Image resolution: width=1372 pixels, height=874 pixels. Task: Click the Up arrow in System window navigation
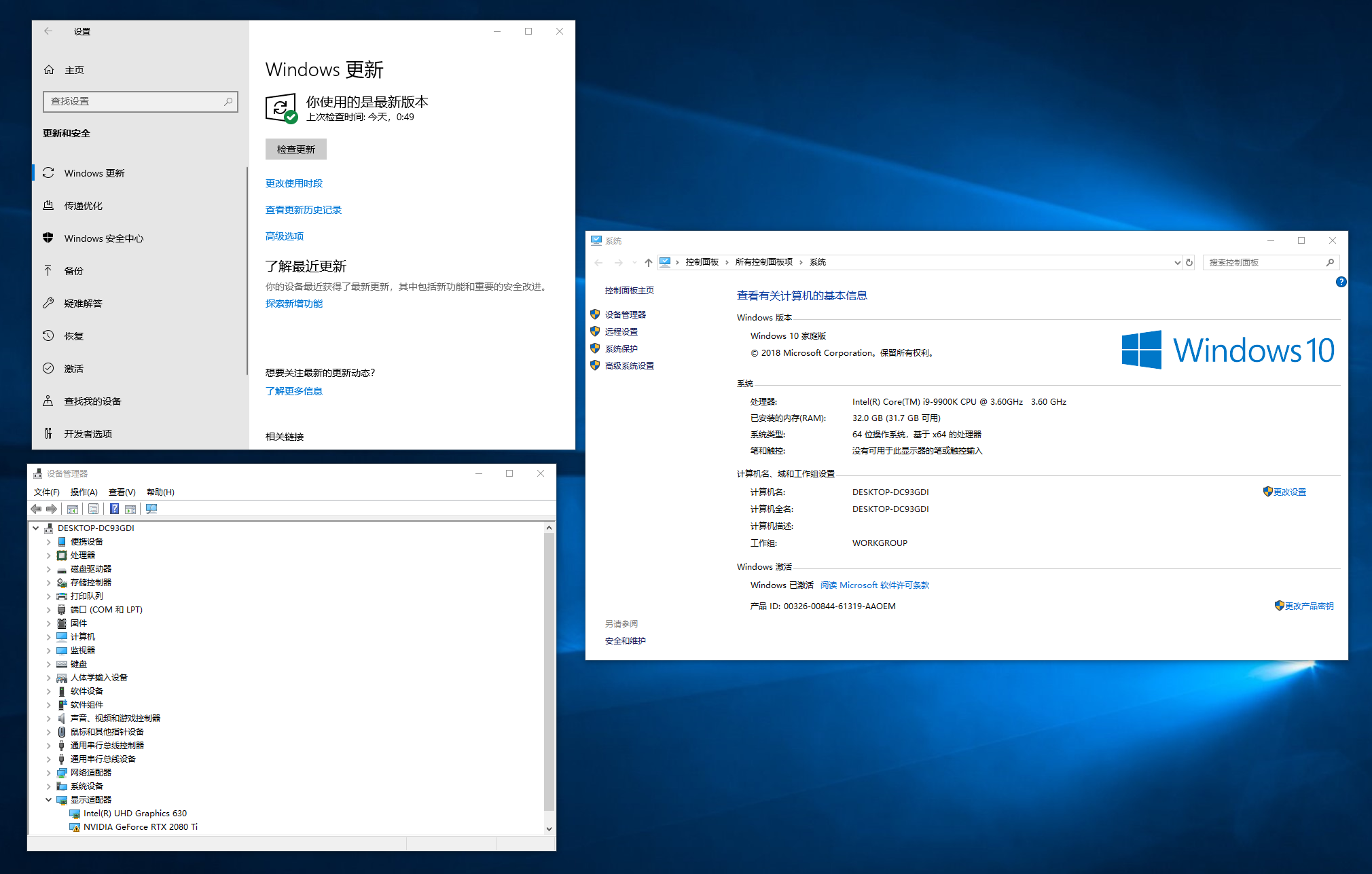(x=649, y=263)
